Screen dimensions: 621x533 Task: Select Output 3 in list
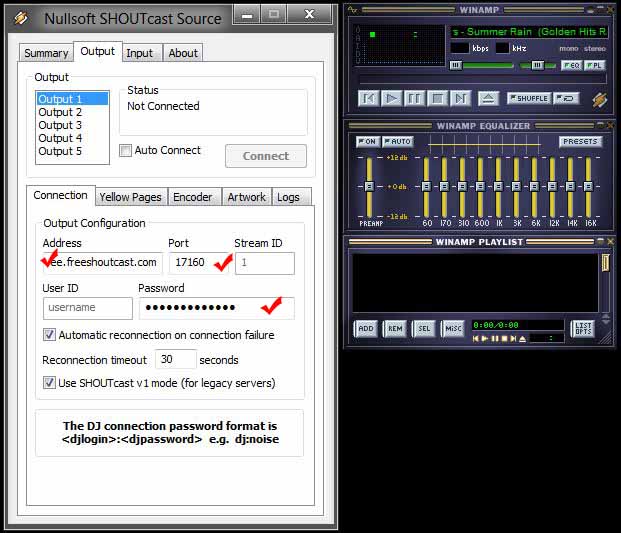[x=72, y=125]
